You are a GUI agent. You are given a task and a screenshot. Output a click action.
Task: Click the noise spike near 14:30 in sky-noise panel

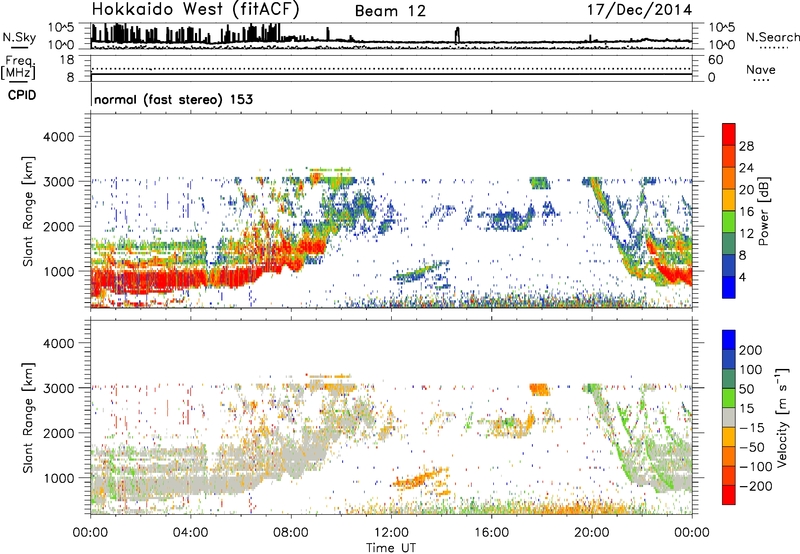click(457, 35)
